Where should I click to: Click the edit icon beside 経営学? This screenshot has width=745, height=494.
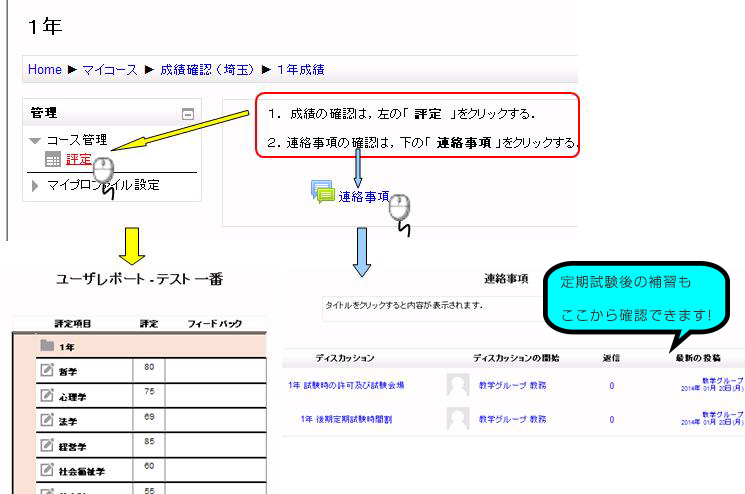coord(46,444)
